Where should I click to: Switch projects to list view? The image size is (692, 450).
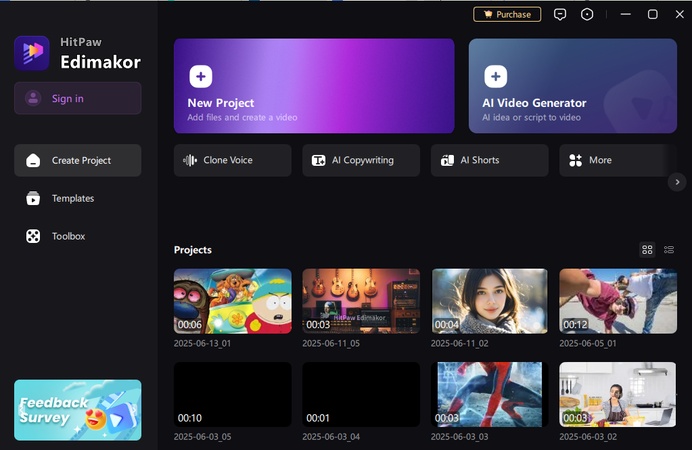coord(669,249)
